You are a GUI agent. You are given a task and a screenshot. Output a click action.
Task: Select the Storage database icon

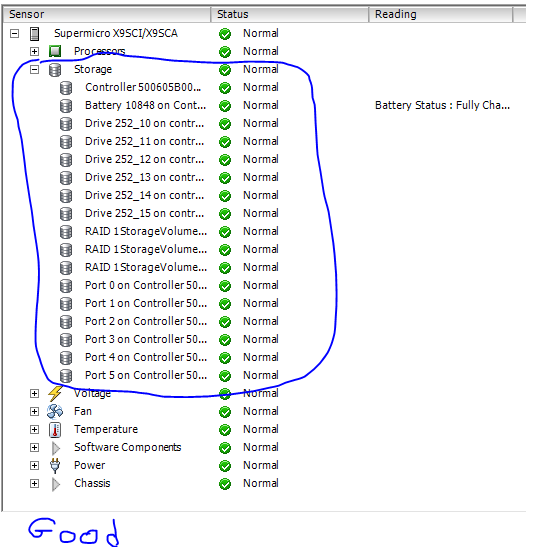55,69
